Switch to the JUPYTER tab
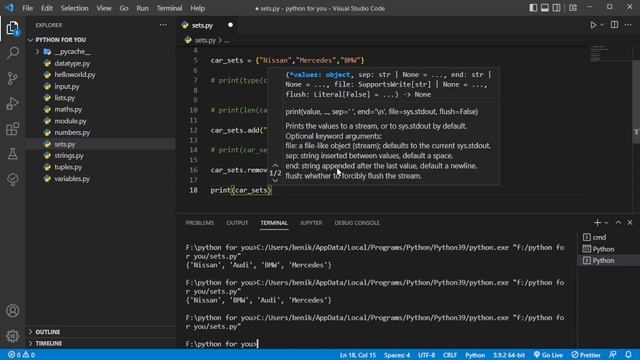The width and height of the screenshot is (640, 360). pos(311,223)
